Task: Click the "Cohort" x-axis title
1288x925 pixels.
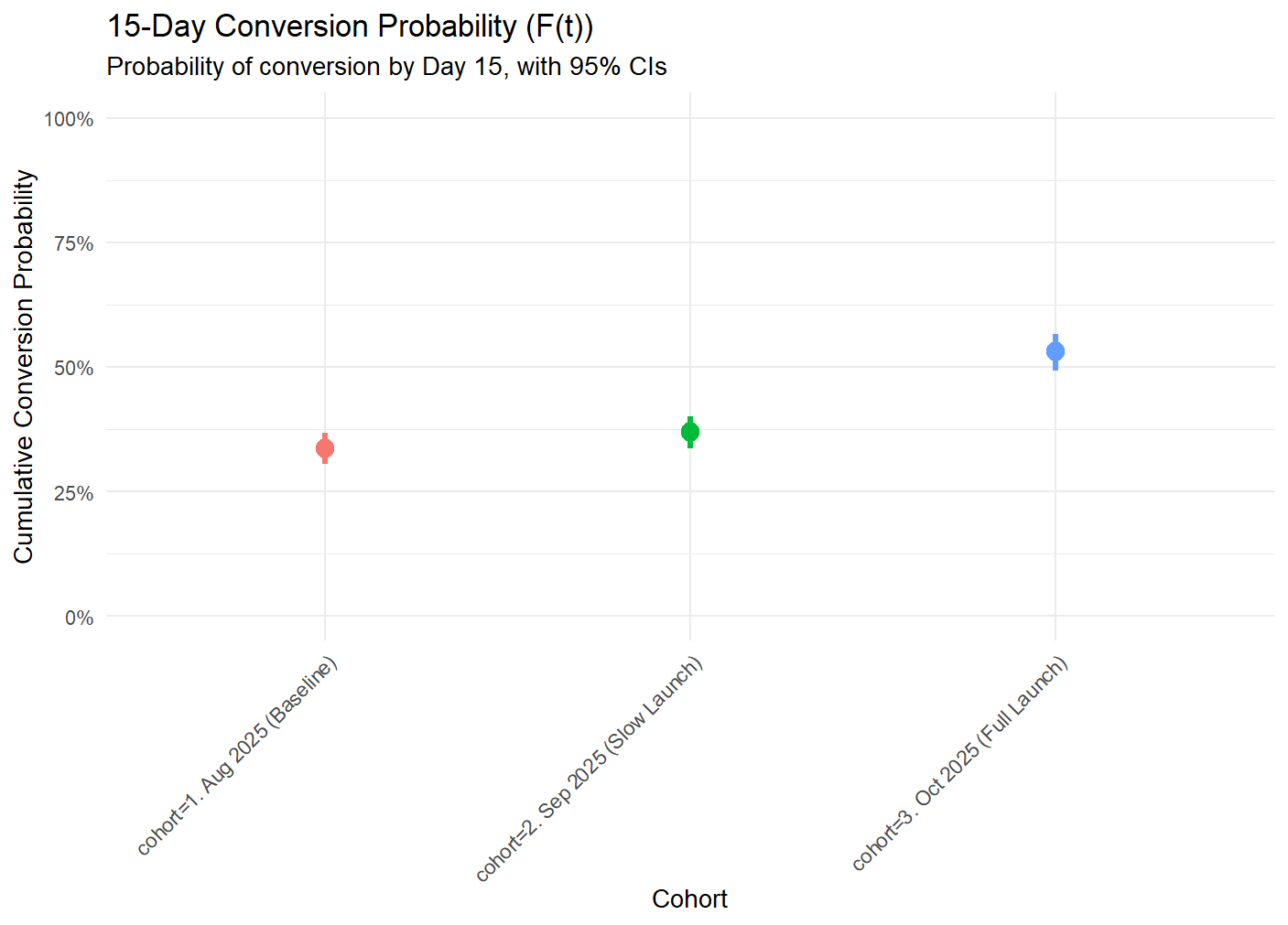Action: click(689, 899)
